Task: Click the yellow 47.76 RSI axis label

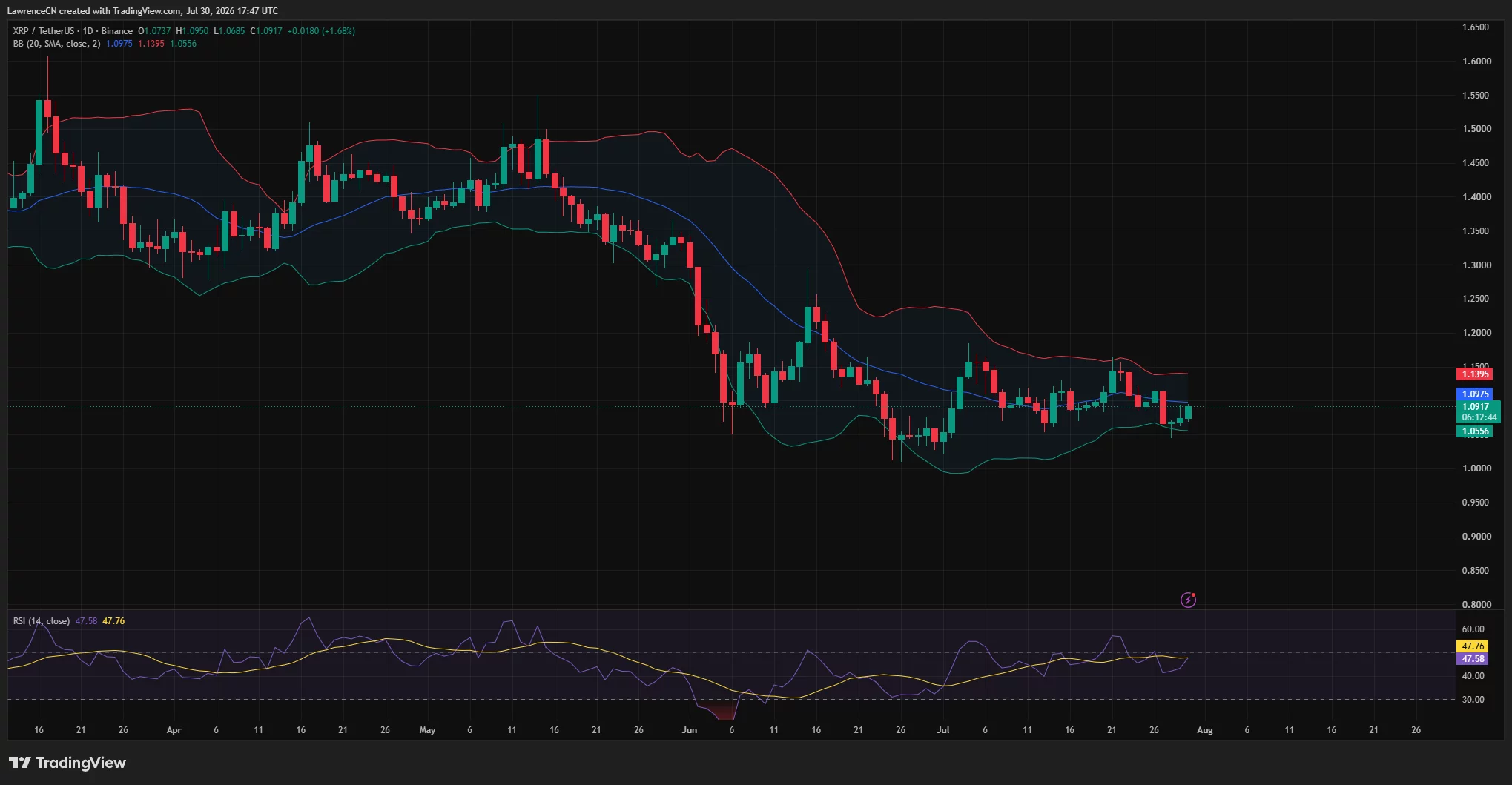Action: click(x=1473, y=646)
